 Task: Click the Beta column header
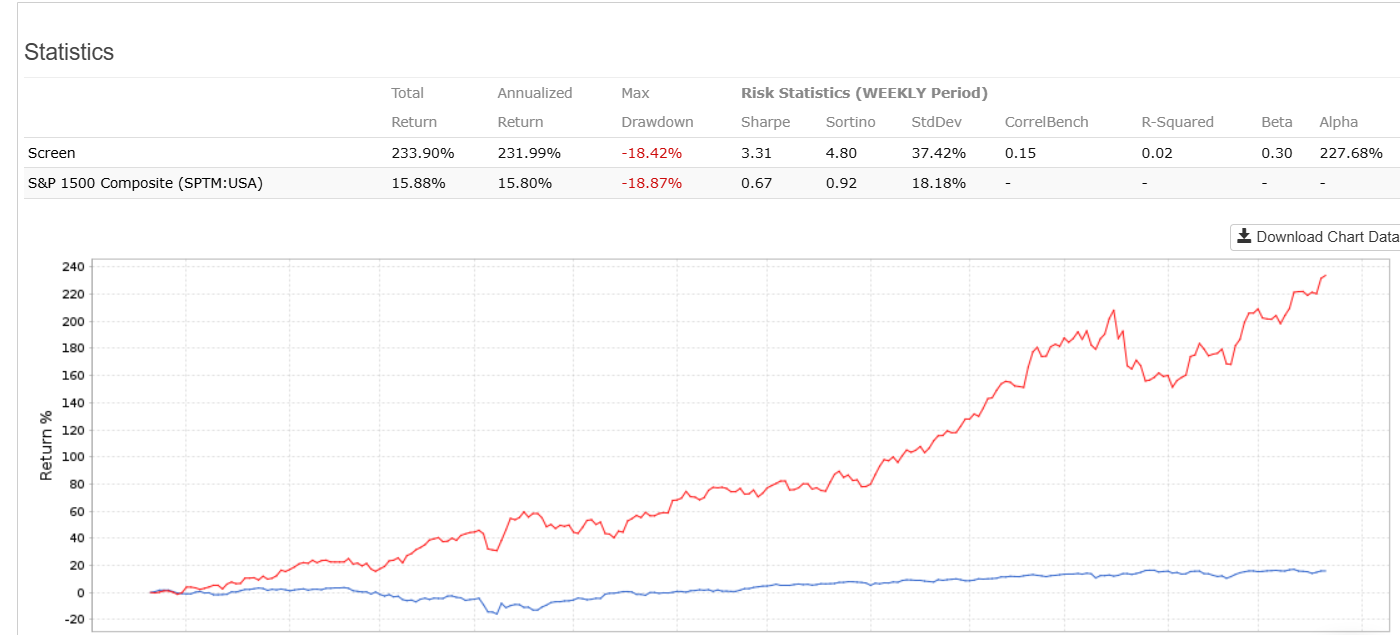[1276, 122]
